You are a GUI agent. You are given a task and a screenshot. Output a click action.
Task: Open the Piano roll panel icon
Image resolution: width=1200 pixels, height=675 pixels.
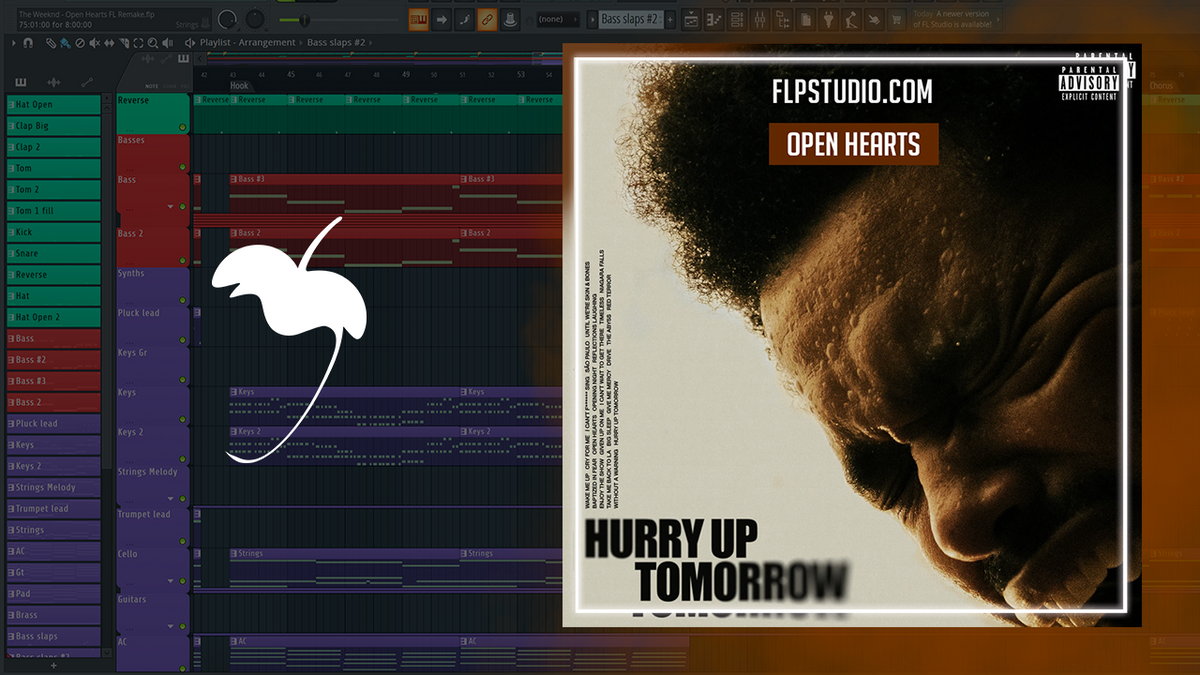713,18
